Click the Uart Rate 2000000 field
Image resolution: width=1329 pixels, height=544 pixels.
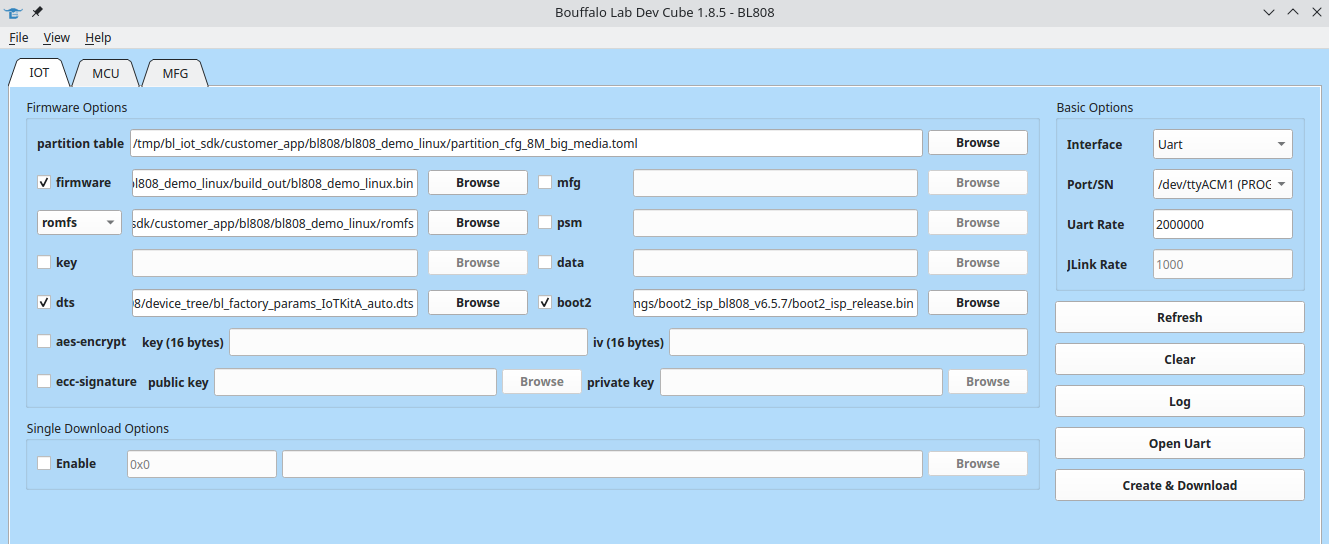point(1222,224)
